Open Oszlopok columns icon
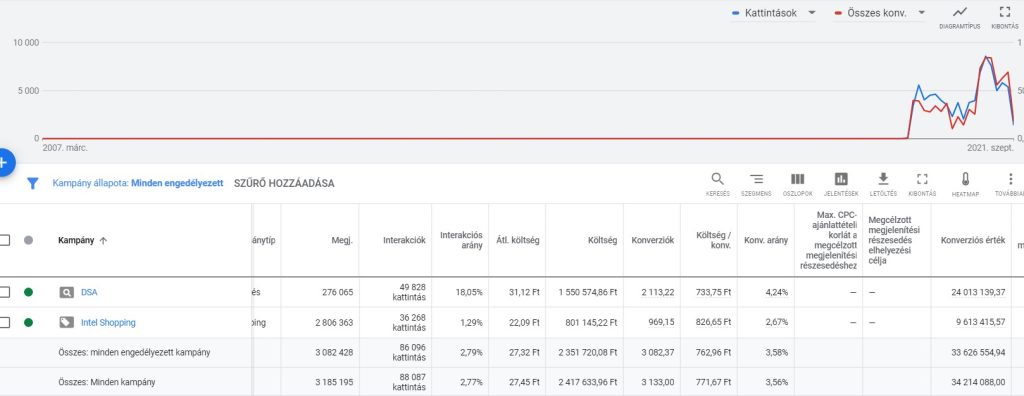The width and height of the screenshot is (1024, 396). 797,179
